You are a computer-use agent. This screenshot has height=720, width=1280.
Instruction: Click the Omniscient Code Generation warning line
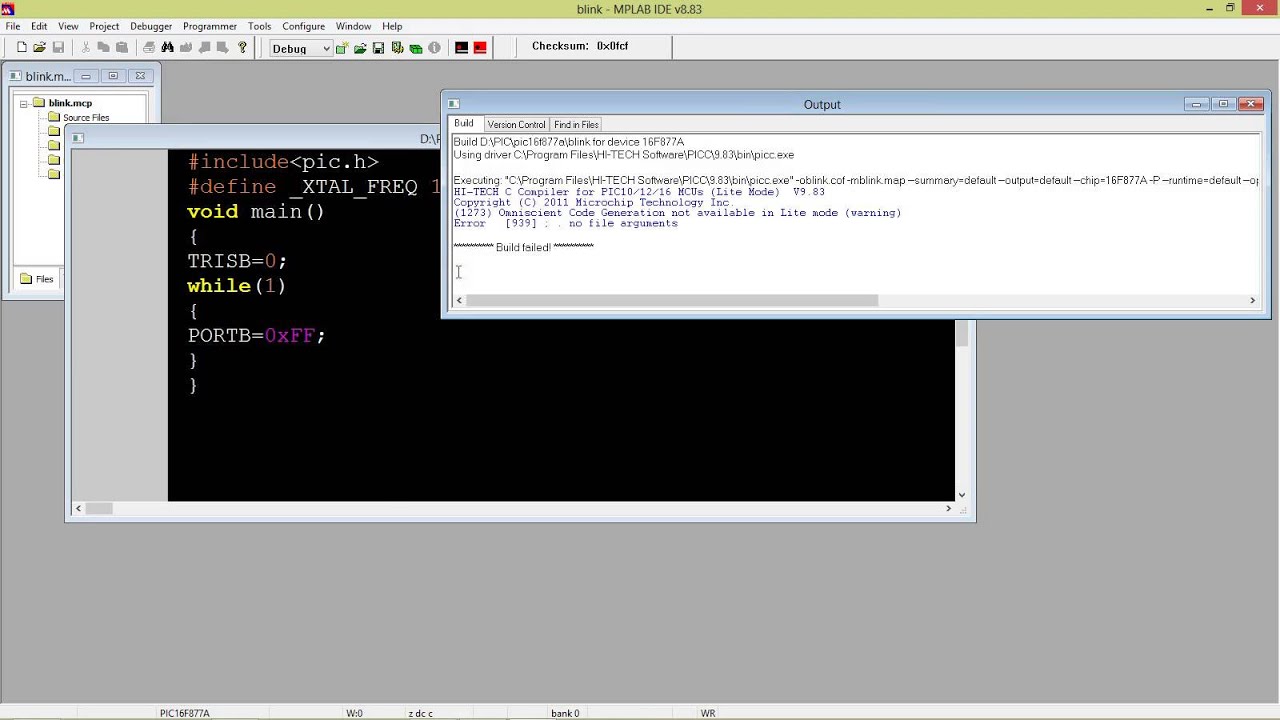coord(677,213)
